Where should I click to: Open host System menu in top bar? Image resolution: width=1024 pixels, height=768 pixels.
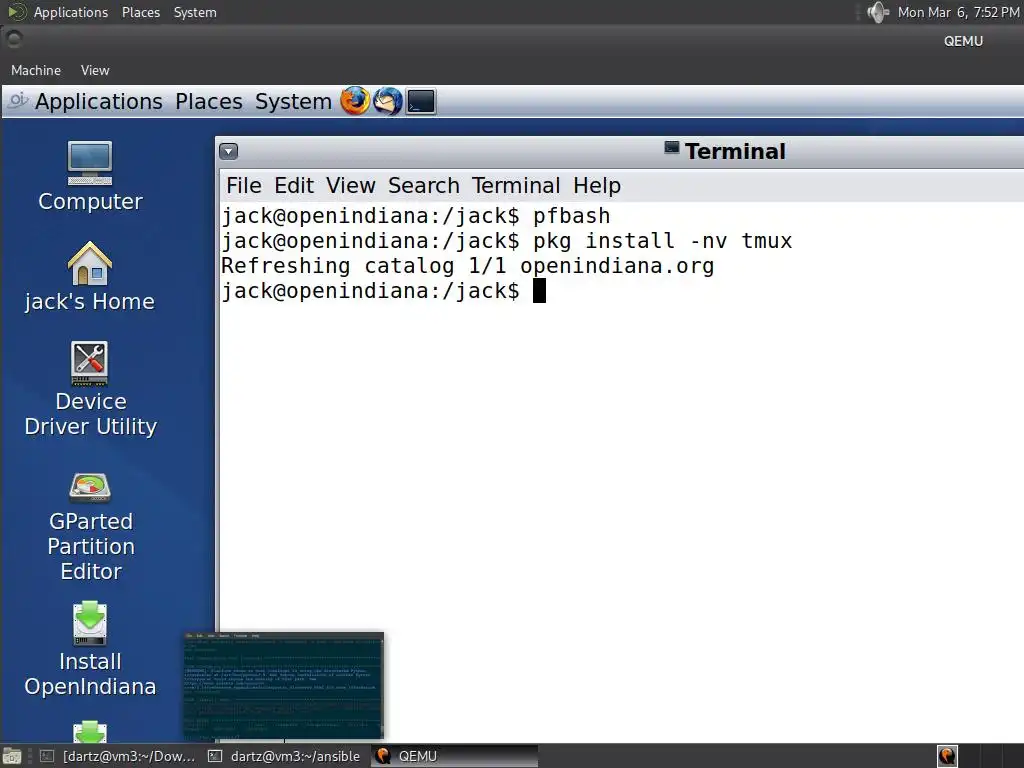click(195, 12)
